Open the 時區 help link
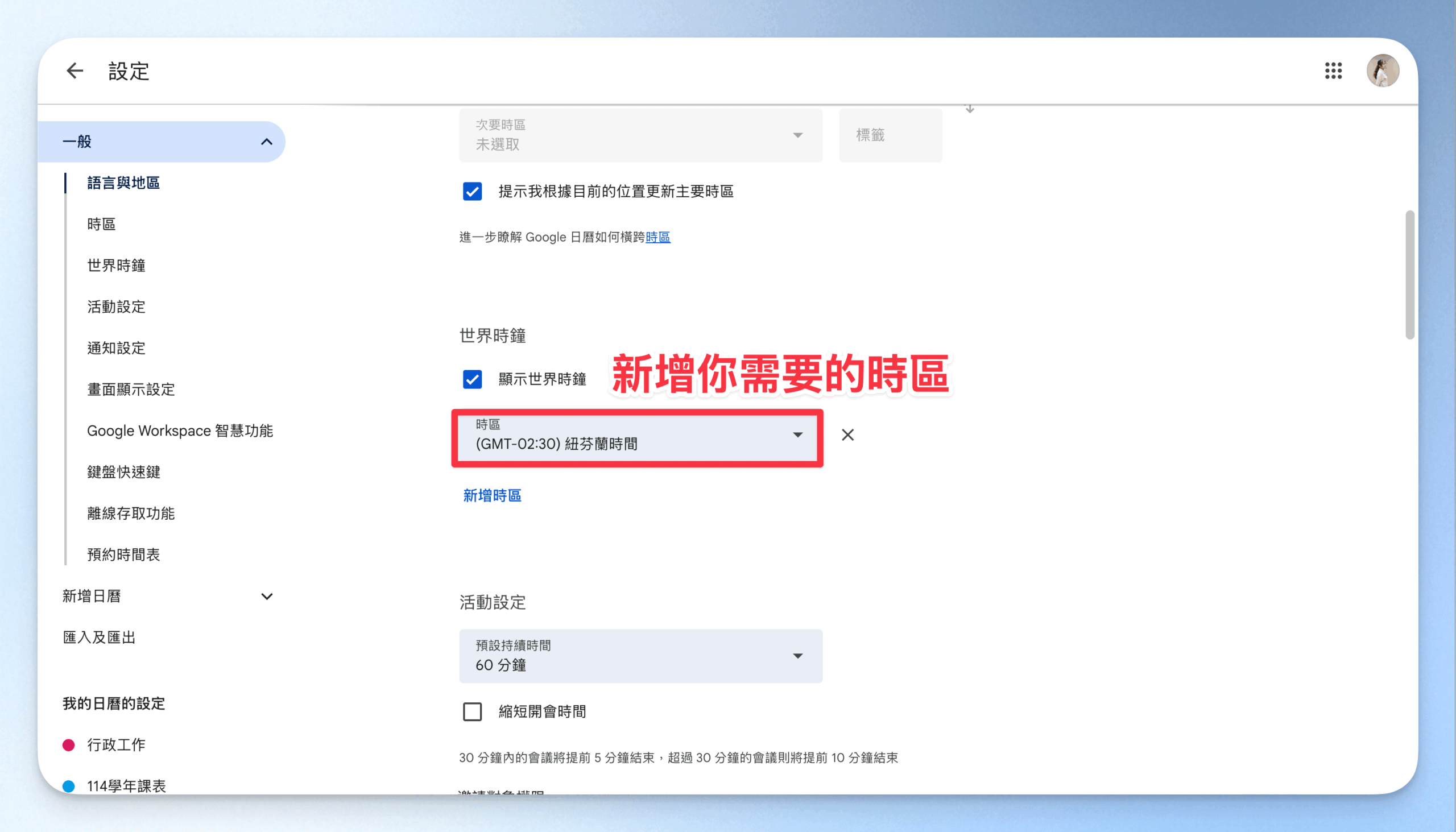The height and width of the screenshot is (832, 1456). point(657,237)
